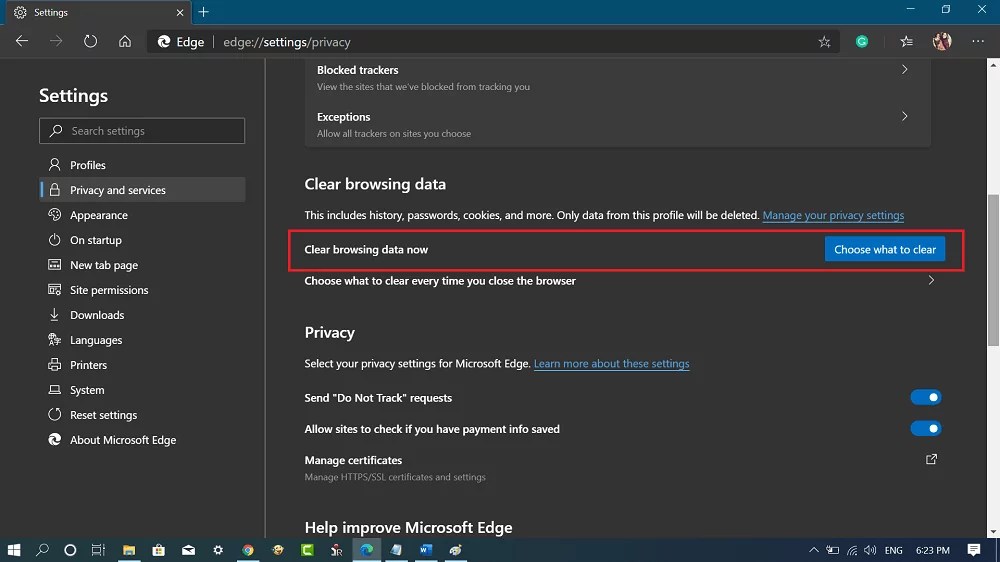Screen dimensions: 1000x562
Task: Open Reset settings section
Action: tap(142, 415)
